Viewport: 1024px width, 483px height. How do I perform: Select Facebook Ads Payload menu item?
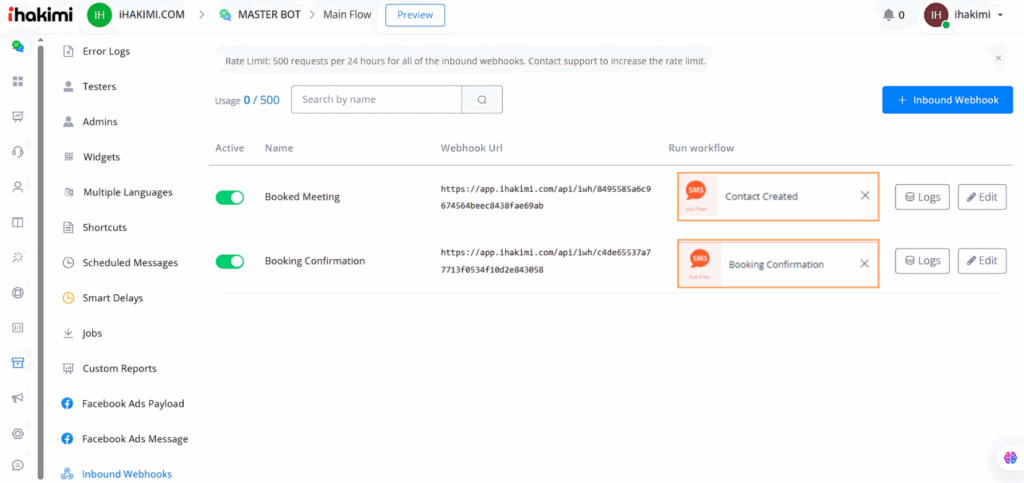[132, 404]
